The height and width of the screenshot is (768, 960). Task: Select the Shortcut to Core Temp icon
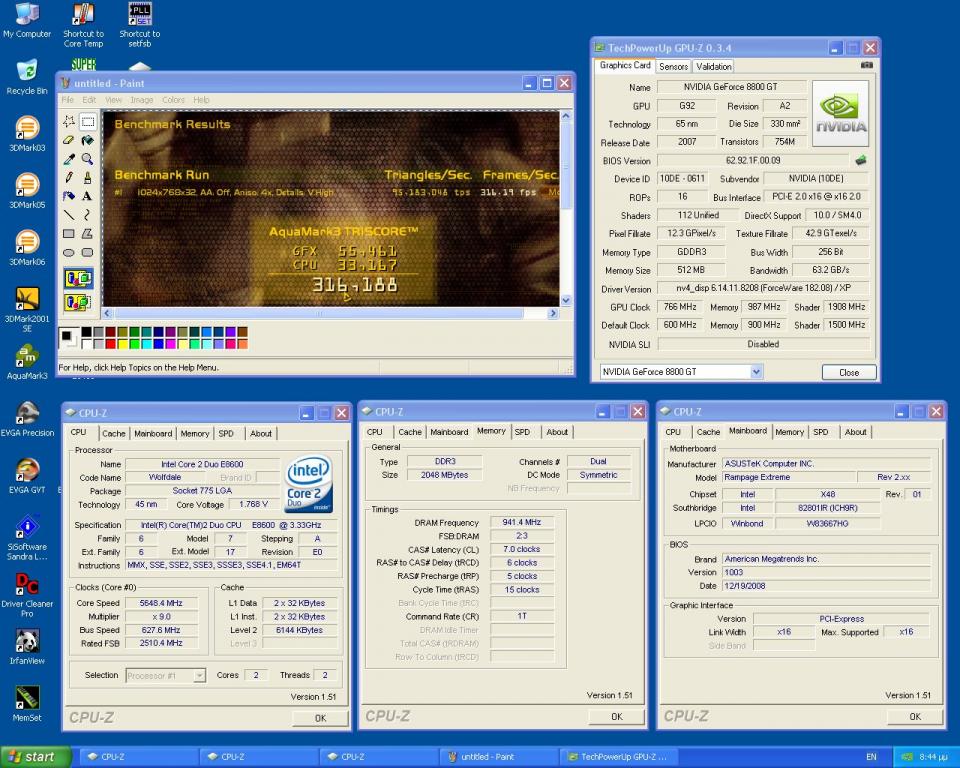click(x=83, y=24)
